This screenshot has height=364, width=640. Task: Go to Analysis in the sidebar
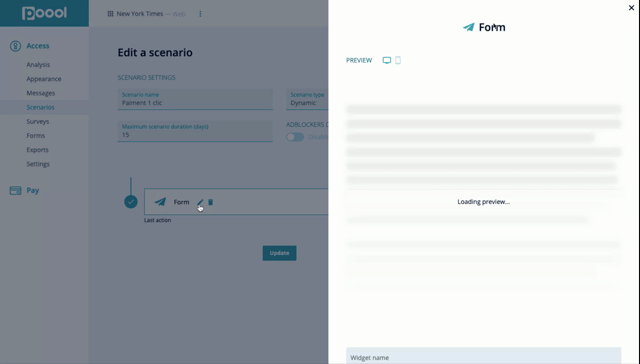(x=38, y=64)
